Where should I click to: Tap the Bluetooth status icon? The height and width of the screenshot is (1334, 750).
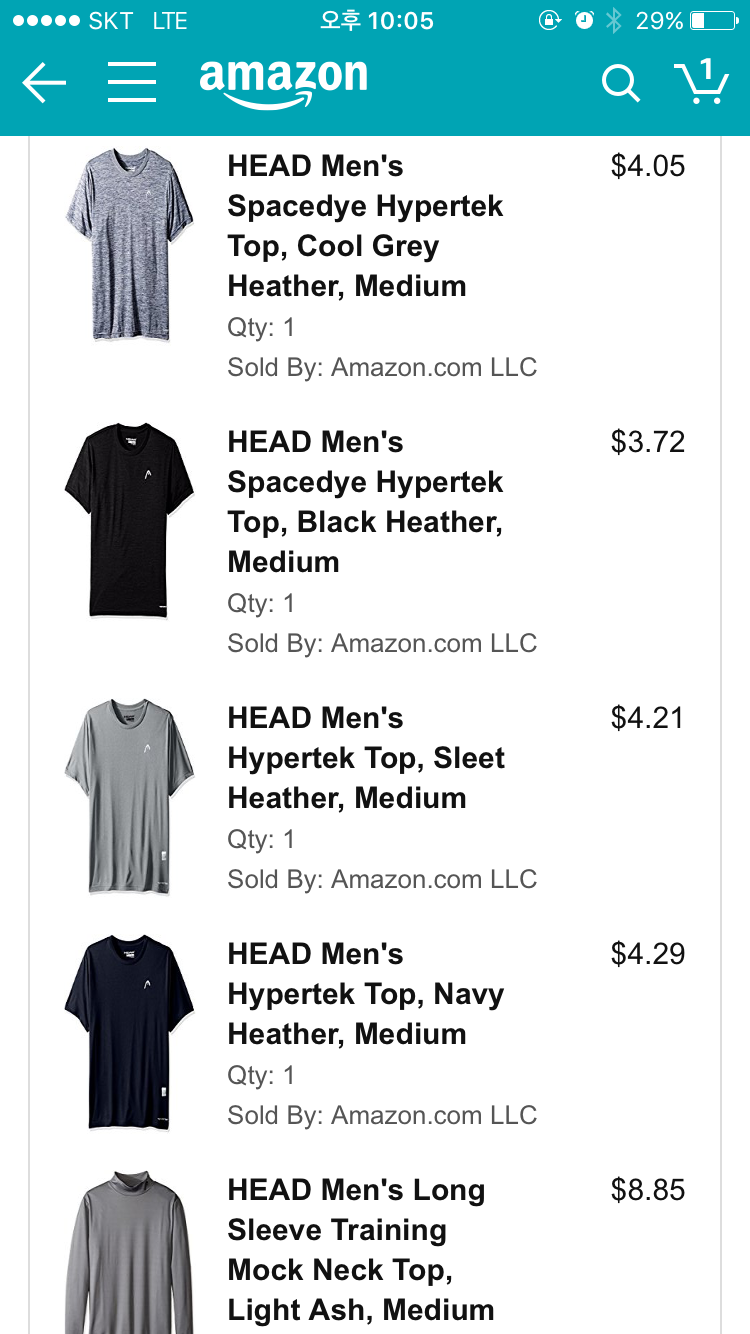614,21
